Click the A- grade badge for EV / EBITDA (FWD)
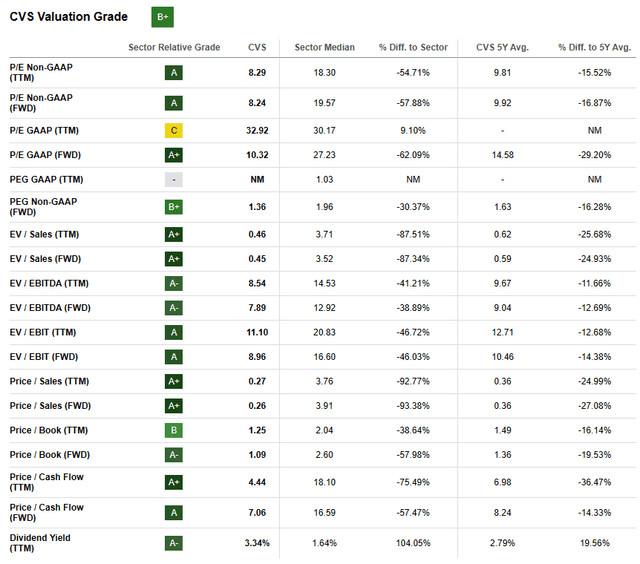Screen dimensions: 640x564 tap(174, 308)
